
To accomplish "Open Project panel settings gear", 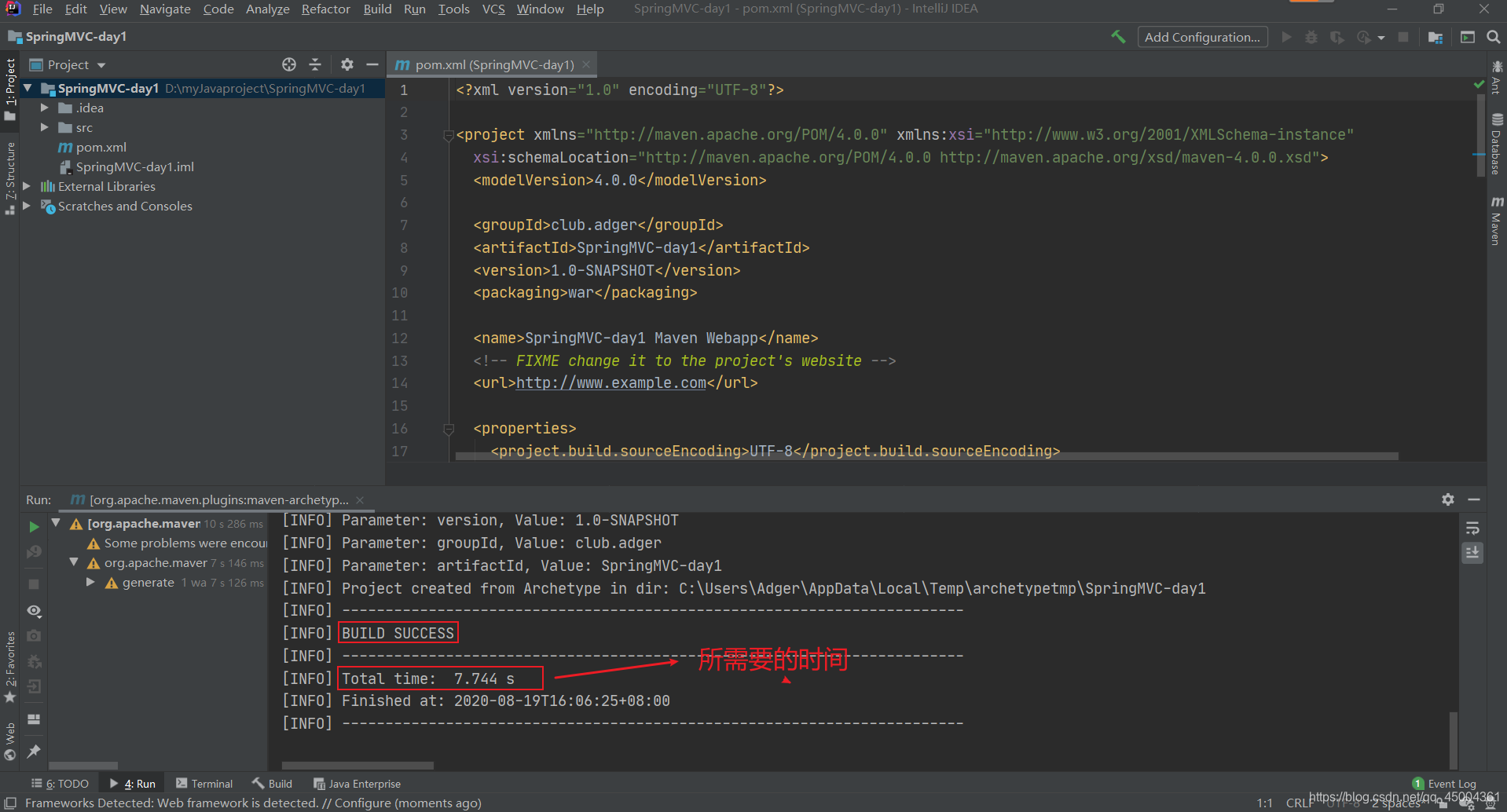I will pos(347,64).
